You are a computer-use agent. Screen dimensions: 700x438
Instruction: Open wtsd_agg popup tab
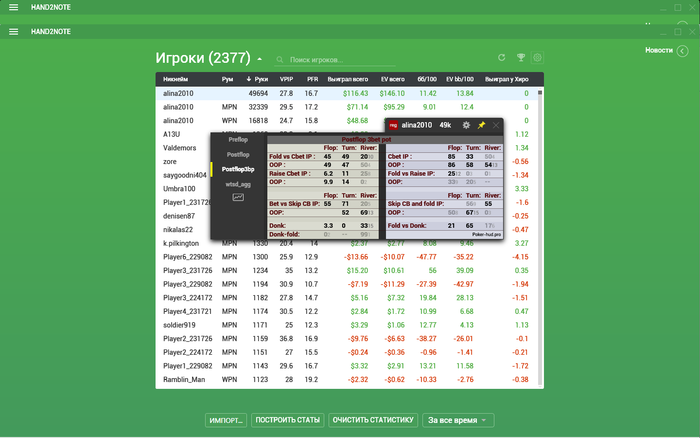pos(238,184)
